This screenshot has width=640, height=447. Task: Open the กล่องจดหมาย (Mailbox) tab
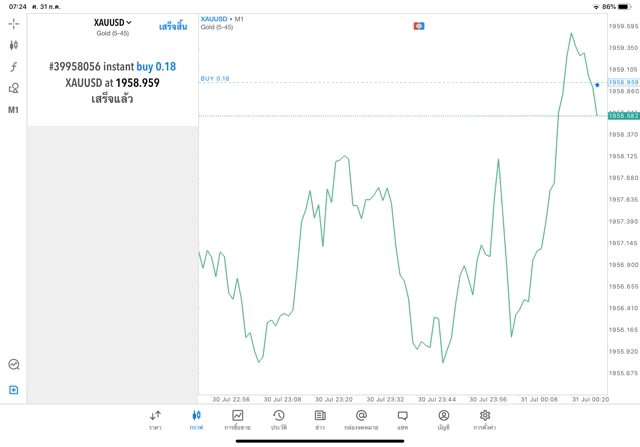[361, 420]
